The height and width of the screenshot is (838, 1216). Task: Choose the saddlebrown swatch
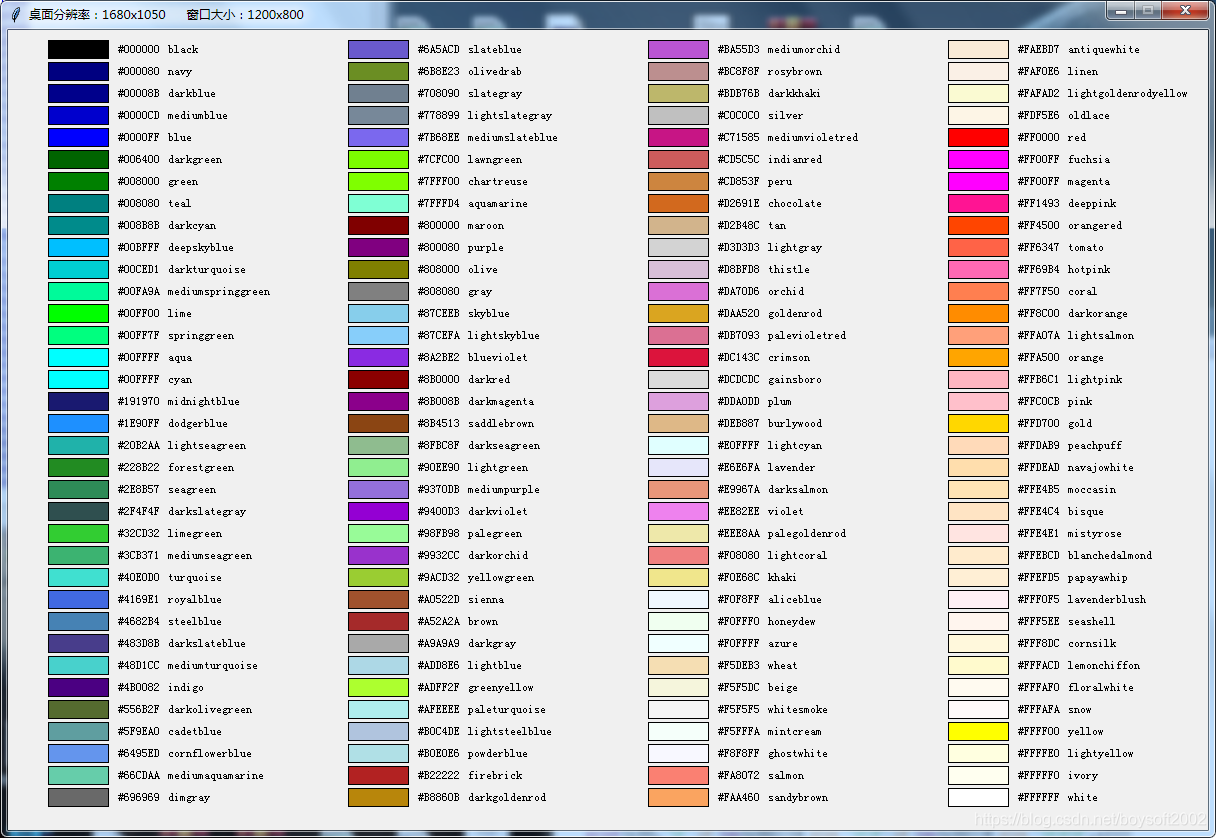378,424
